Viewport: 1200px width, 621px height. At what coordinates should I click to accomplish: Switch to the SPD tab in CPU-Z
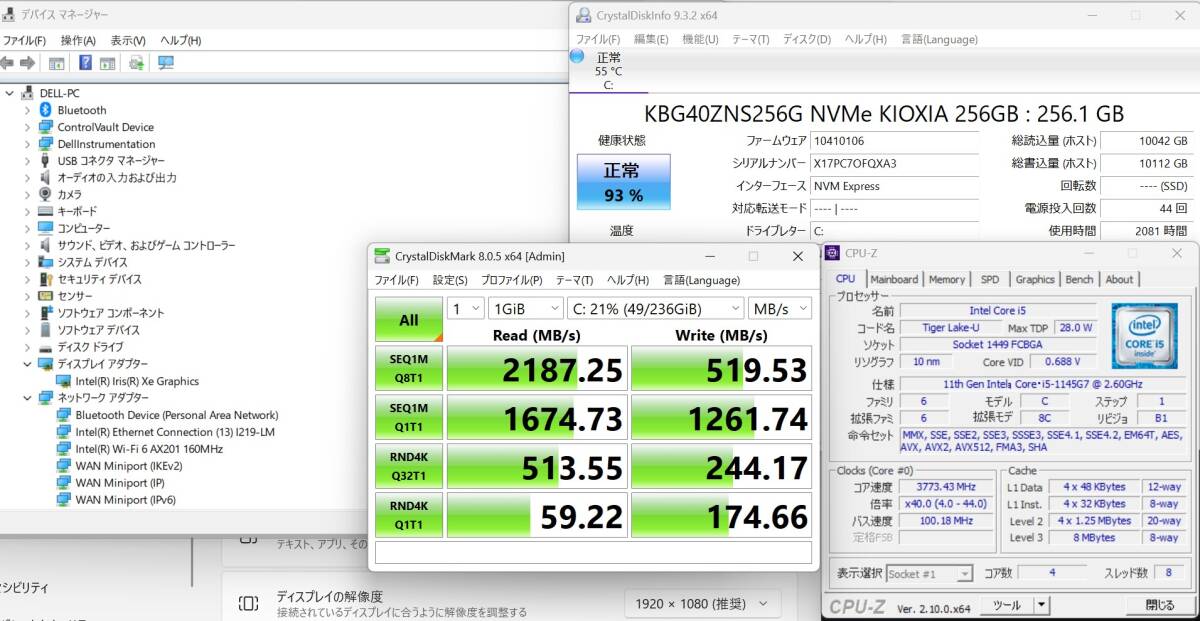pyautogui.click(x=989, y=280)
